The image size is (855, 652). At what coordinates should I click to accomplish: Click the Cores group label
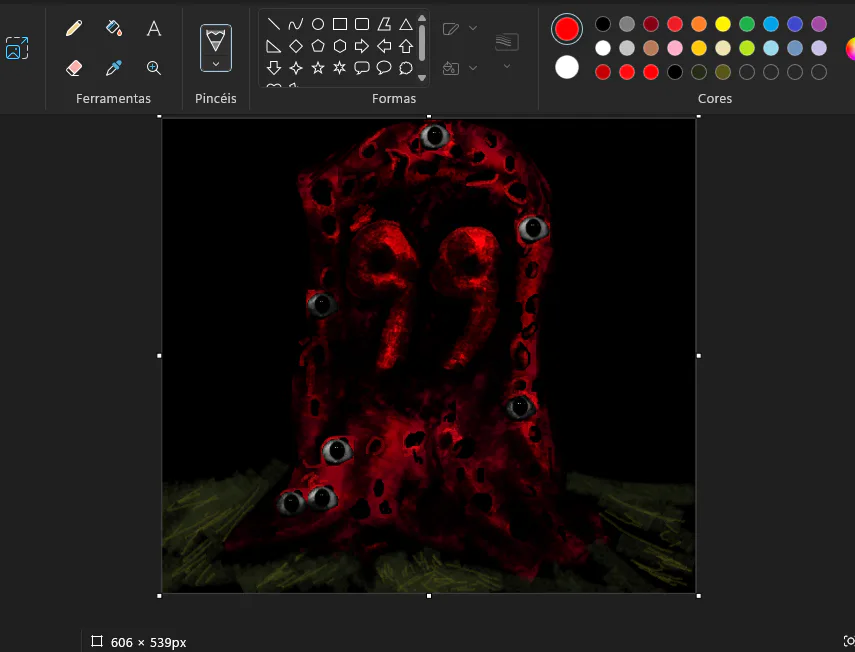715,99
